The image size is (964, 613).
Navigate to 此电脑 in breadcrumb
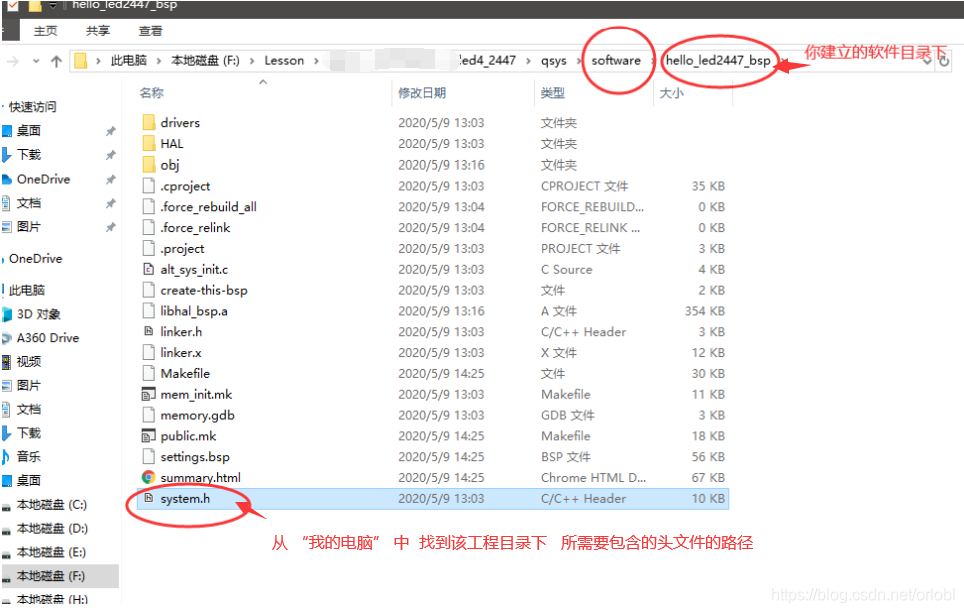128,61
